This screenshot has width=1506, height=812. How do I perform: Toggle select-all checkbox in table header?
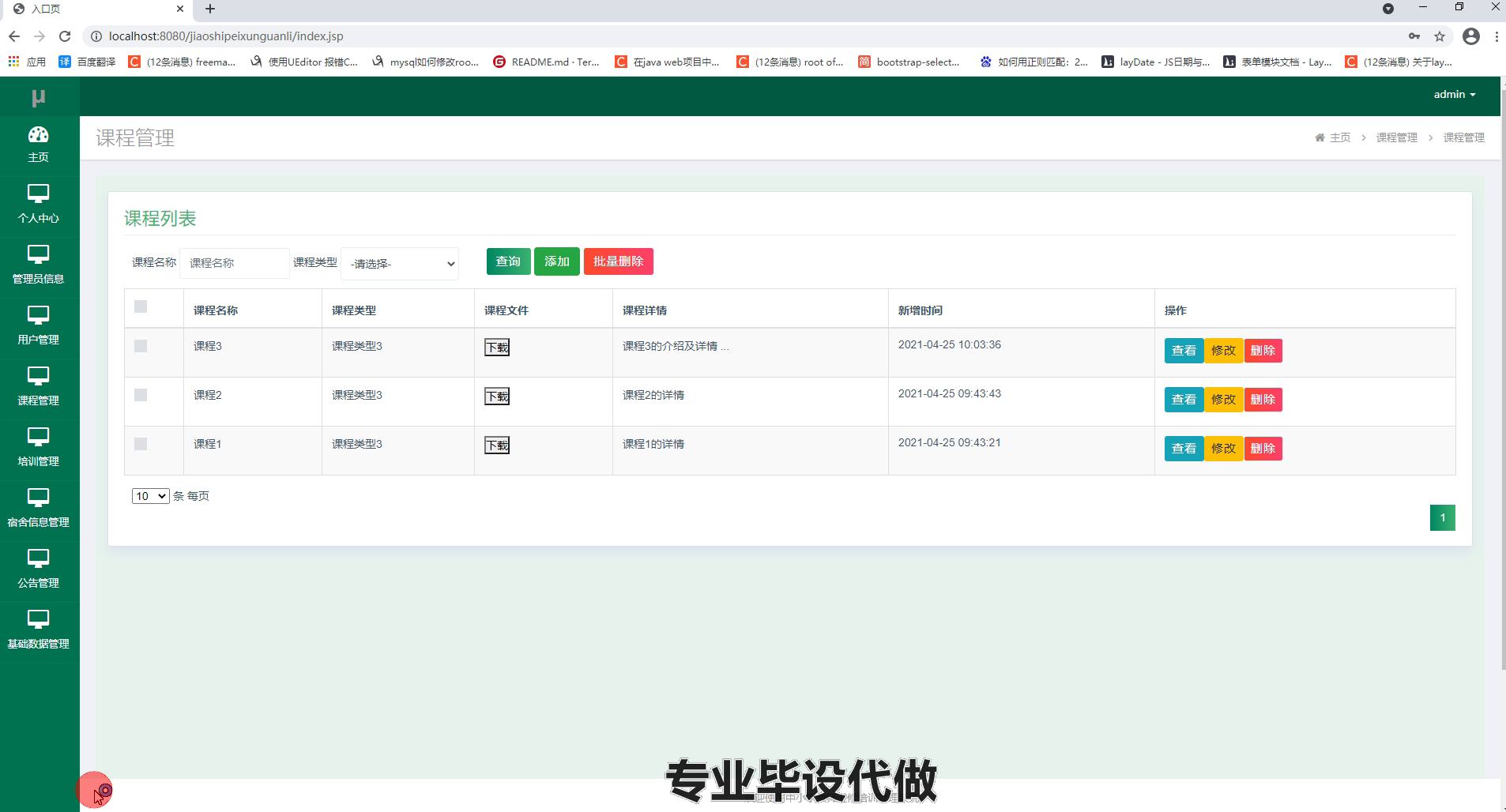(141, 306)
